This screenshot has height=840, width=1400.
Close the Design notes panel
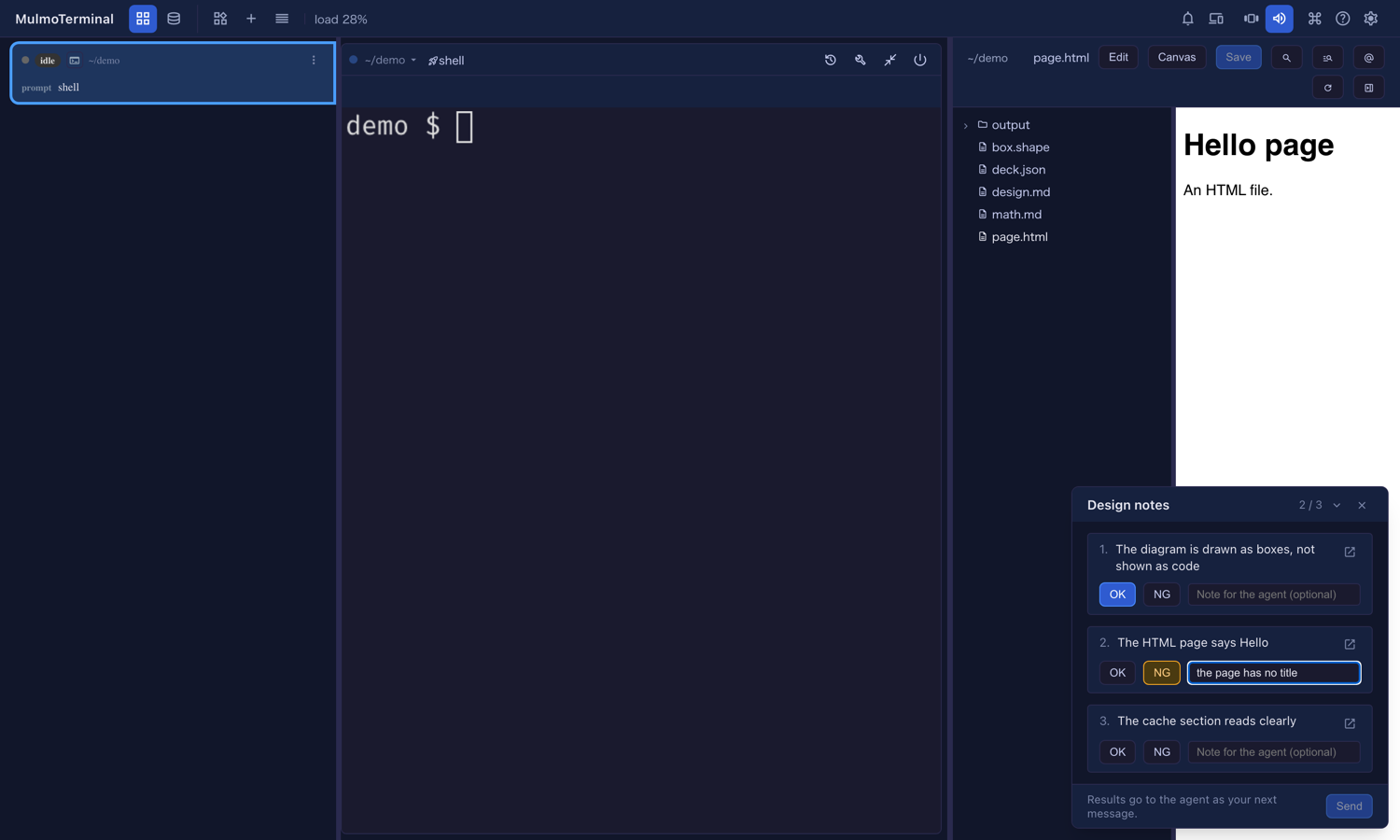tap(1363, 506)
